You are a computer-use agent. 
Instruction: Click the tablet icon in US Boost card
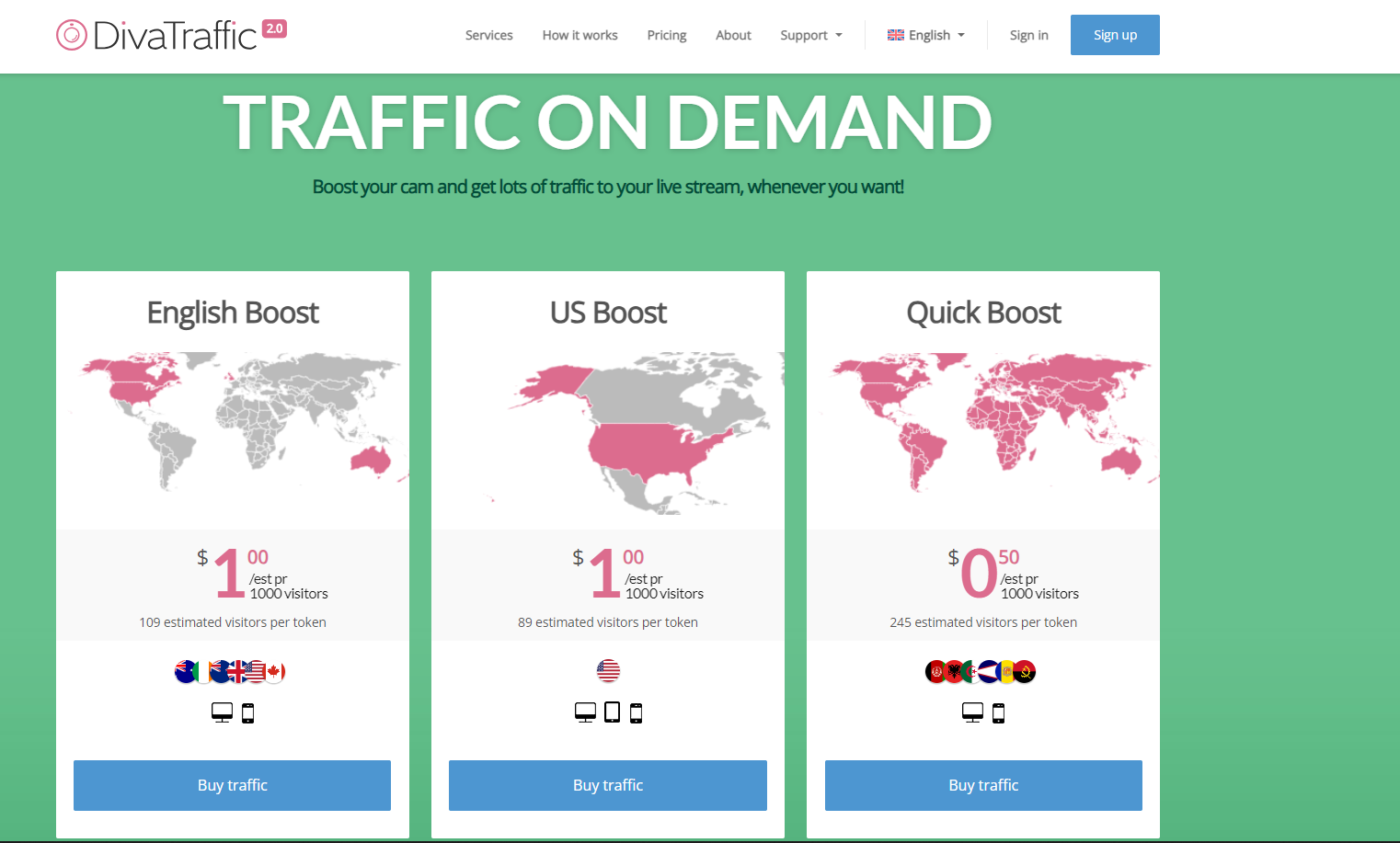click(612, 712)
